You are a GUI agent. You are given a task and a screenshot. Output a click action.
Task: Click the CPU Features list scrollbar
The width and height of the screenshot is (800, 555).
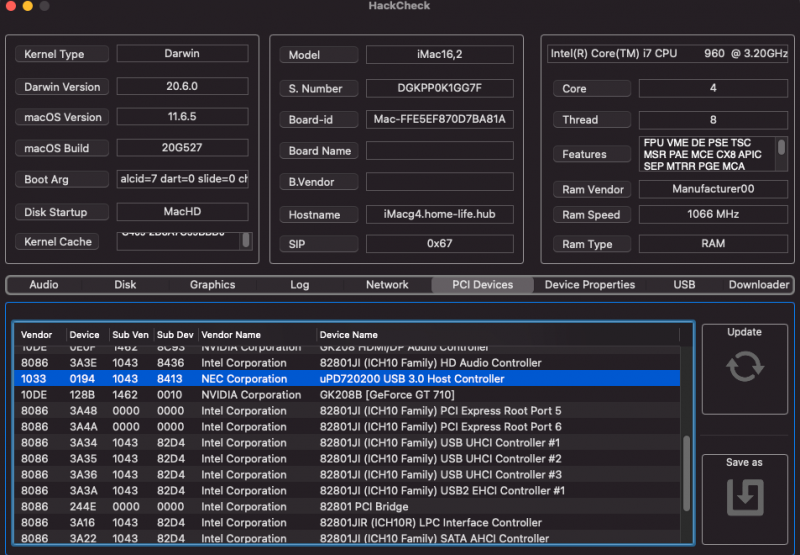point(781,149)
